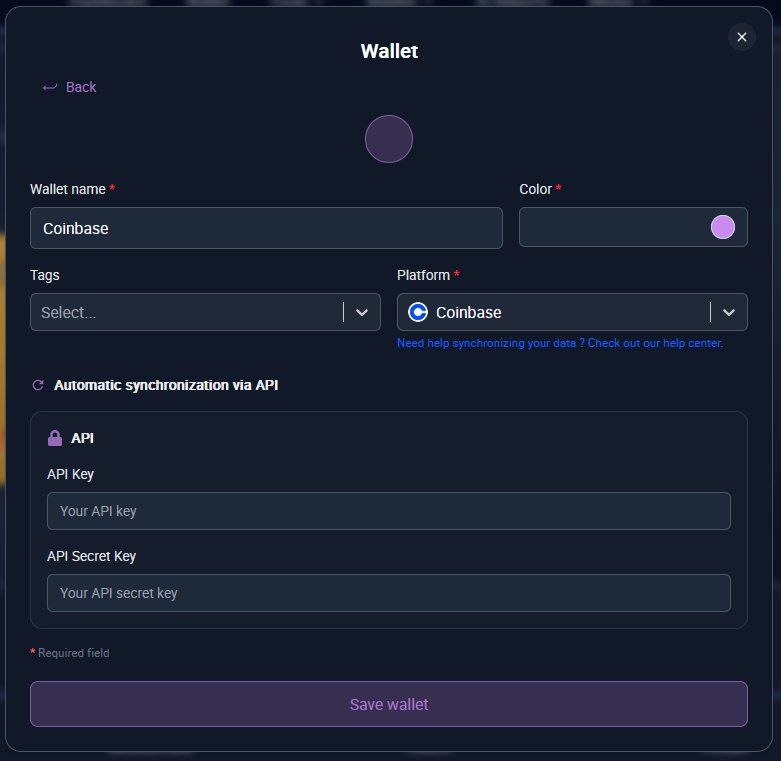
Task: Click the back arrow icon
Action: tap(50, 87)
